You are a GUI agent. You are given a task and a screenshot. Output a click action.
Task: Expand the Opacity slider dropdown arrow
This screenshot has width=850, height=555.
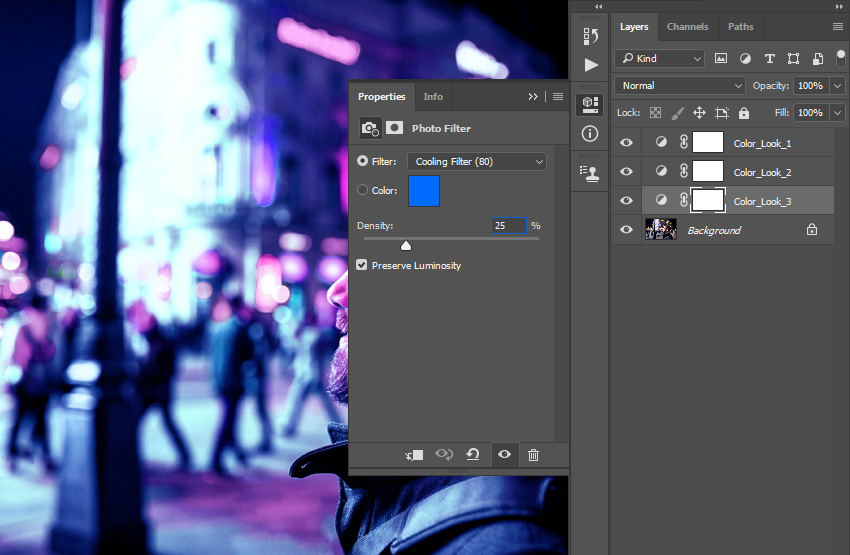[837, 86]
